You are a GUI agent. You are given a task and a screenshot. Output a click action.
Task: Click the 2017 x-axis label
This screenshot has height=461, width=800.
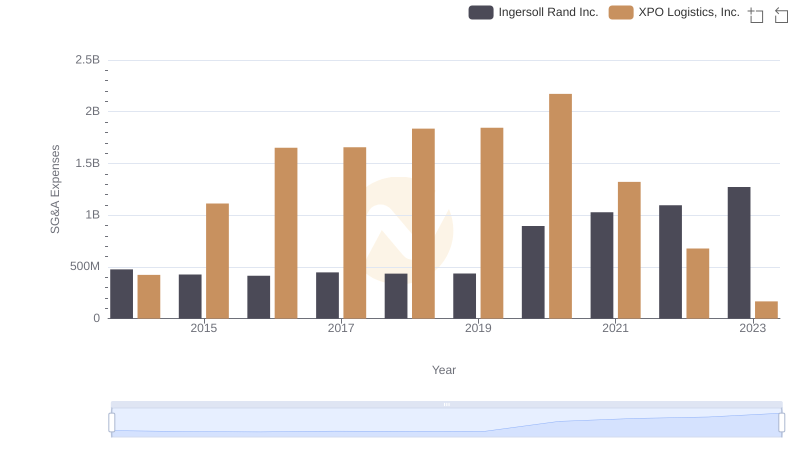(x=341, y=328)
